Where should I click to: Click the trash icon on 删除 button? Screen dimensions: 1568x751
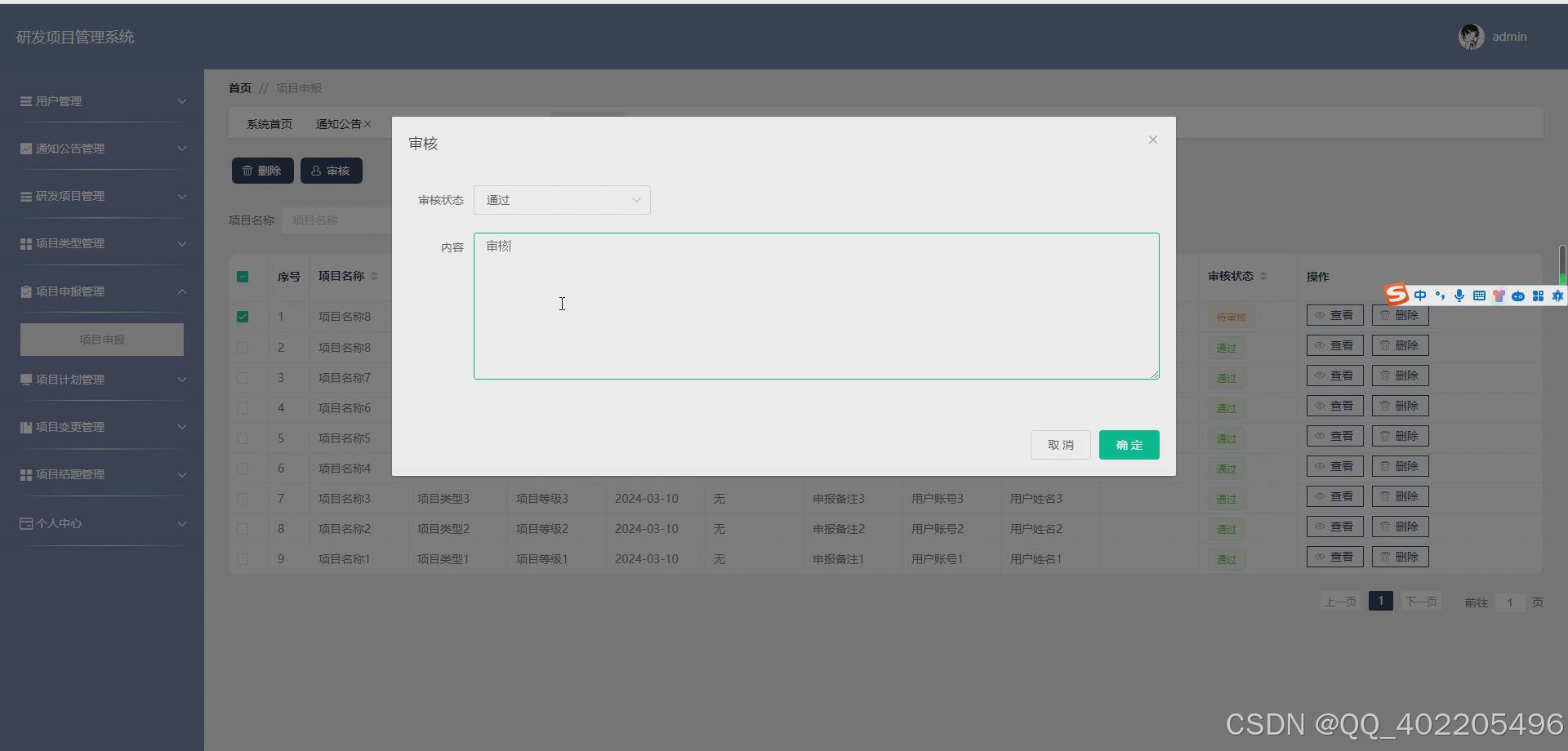coord(247,171)
